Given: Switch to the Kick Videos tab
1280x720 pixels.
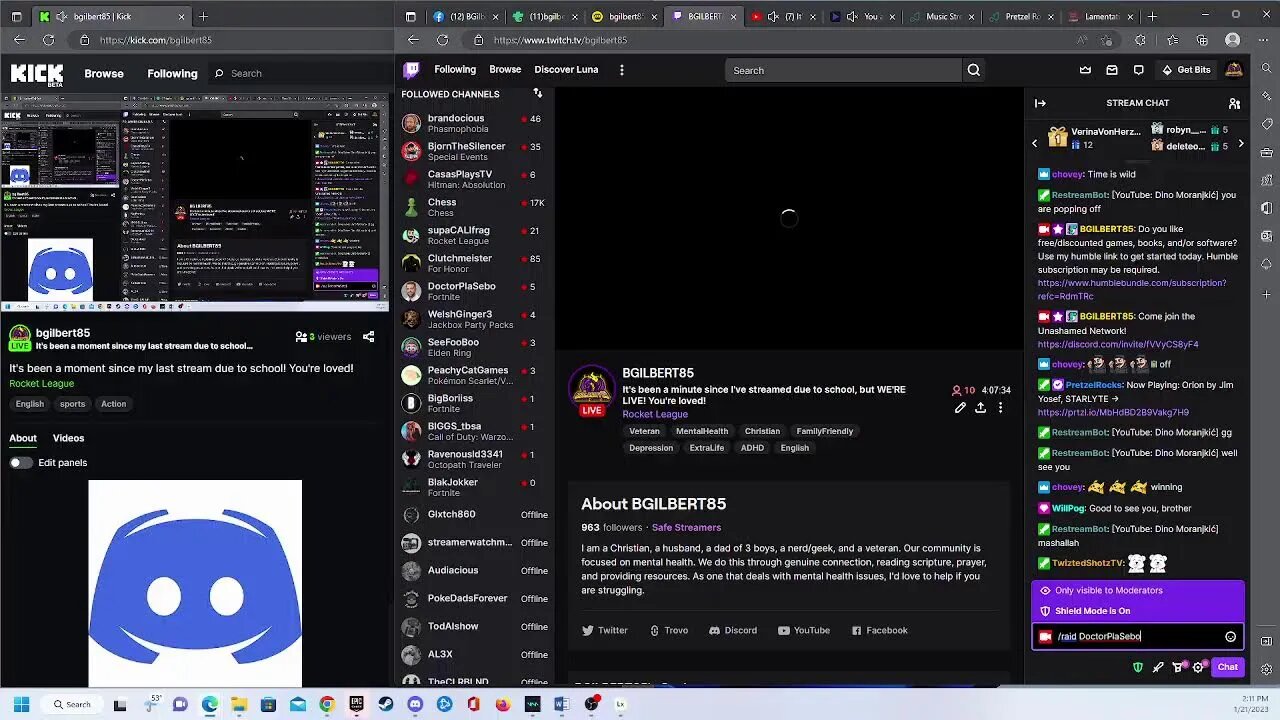Looking at the screenshot, I should (x=68, y=438).
